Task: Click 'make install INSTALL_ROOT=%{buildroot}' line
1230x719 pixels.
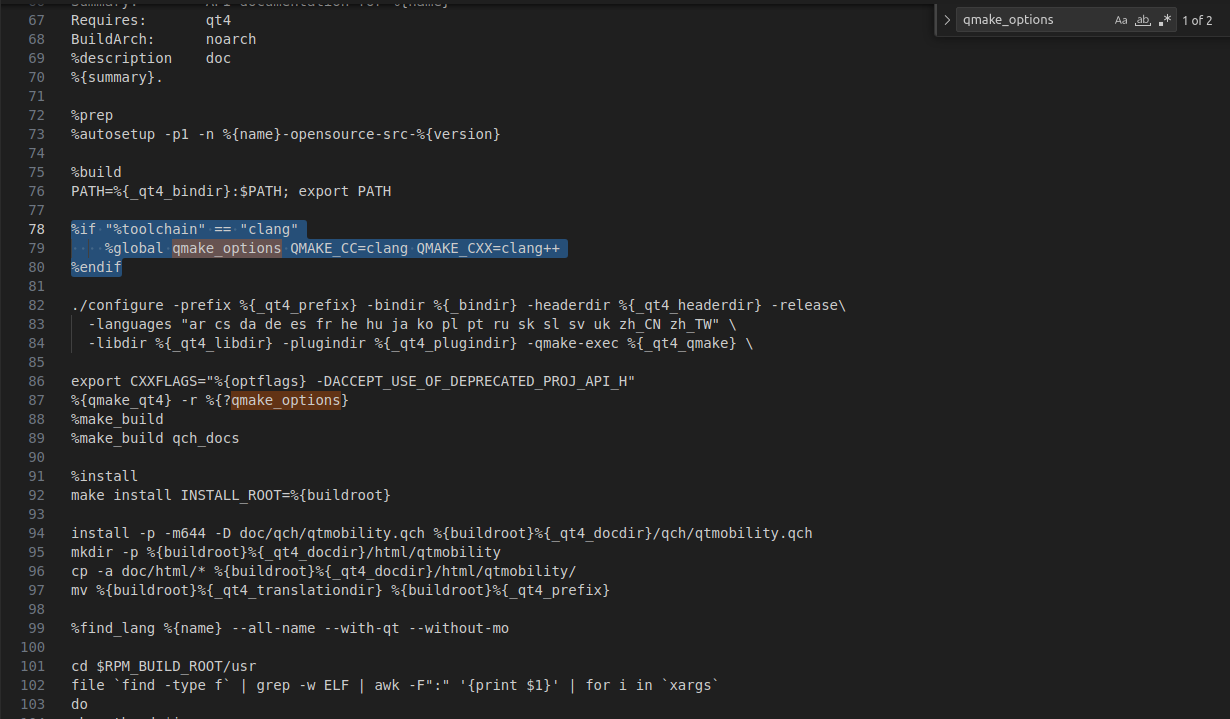Action: click(230, 495)
